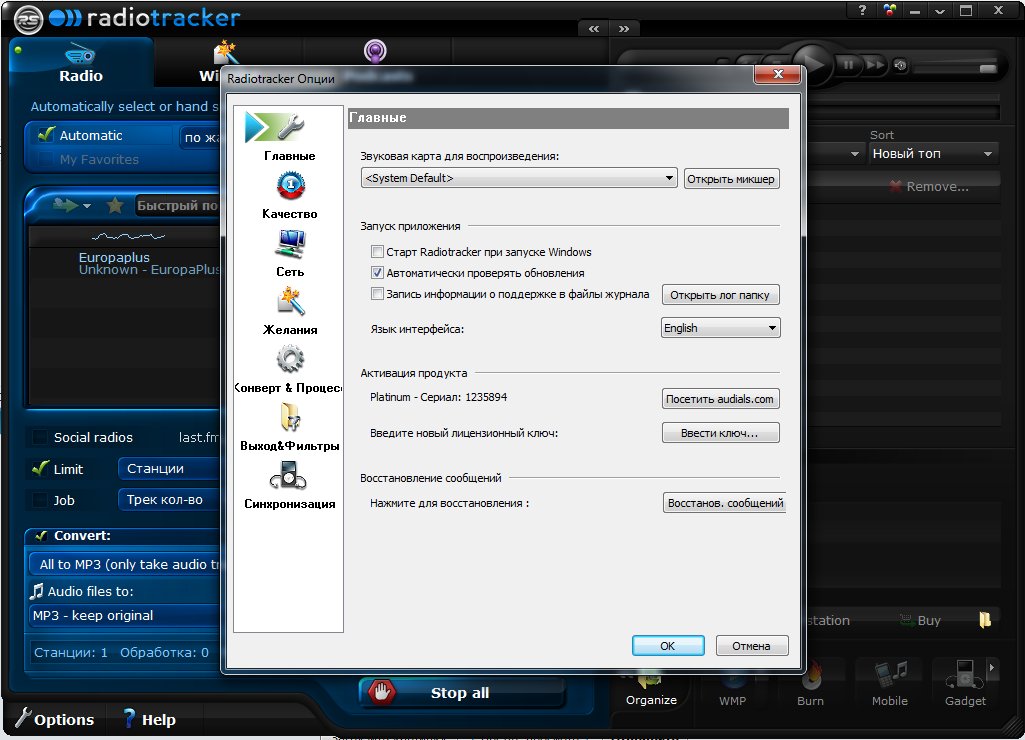Open the Язык интерфейса English dropdown
This screenshot has height=740, width=1025.
[x=720, y=328]
